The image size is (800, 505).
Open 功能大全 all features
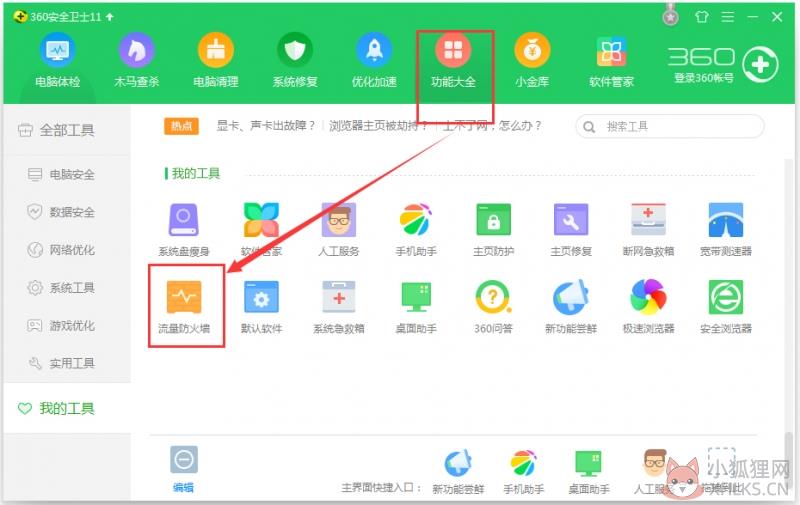pos(453,60)
